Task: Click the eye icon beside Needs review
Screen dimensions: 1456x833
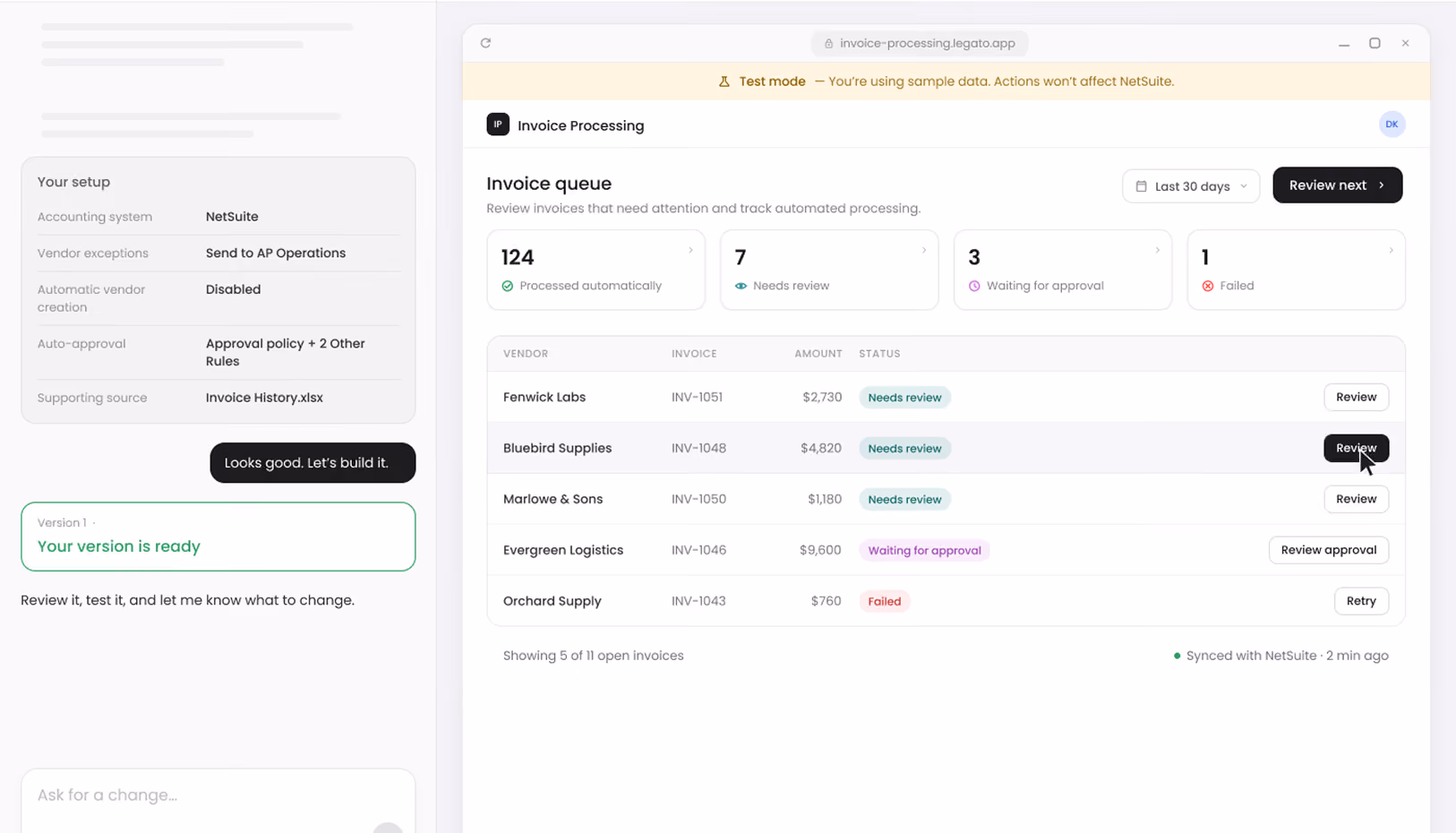Action: (x=741, y=286)
